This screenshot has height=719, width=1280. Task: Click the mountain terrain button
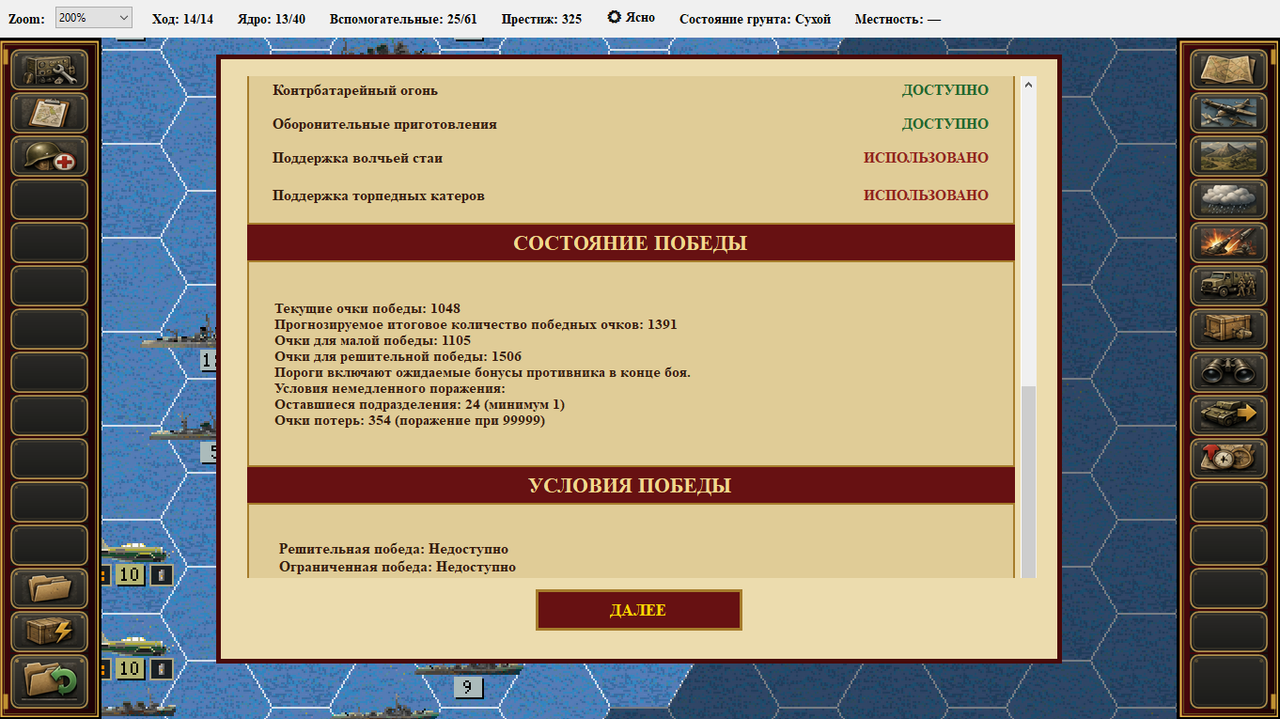click(1229, 157)
